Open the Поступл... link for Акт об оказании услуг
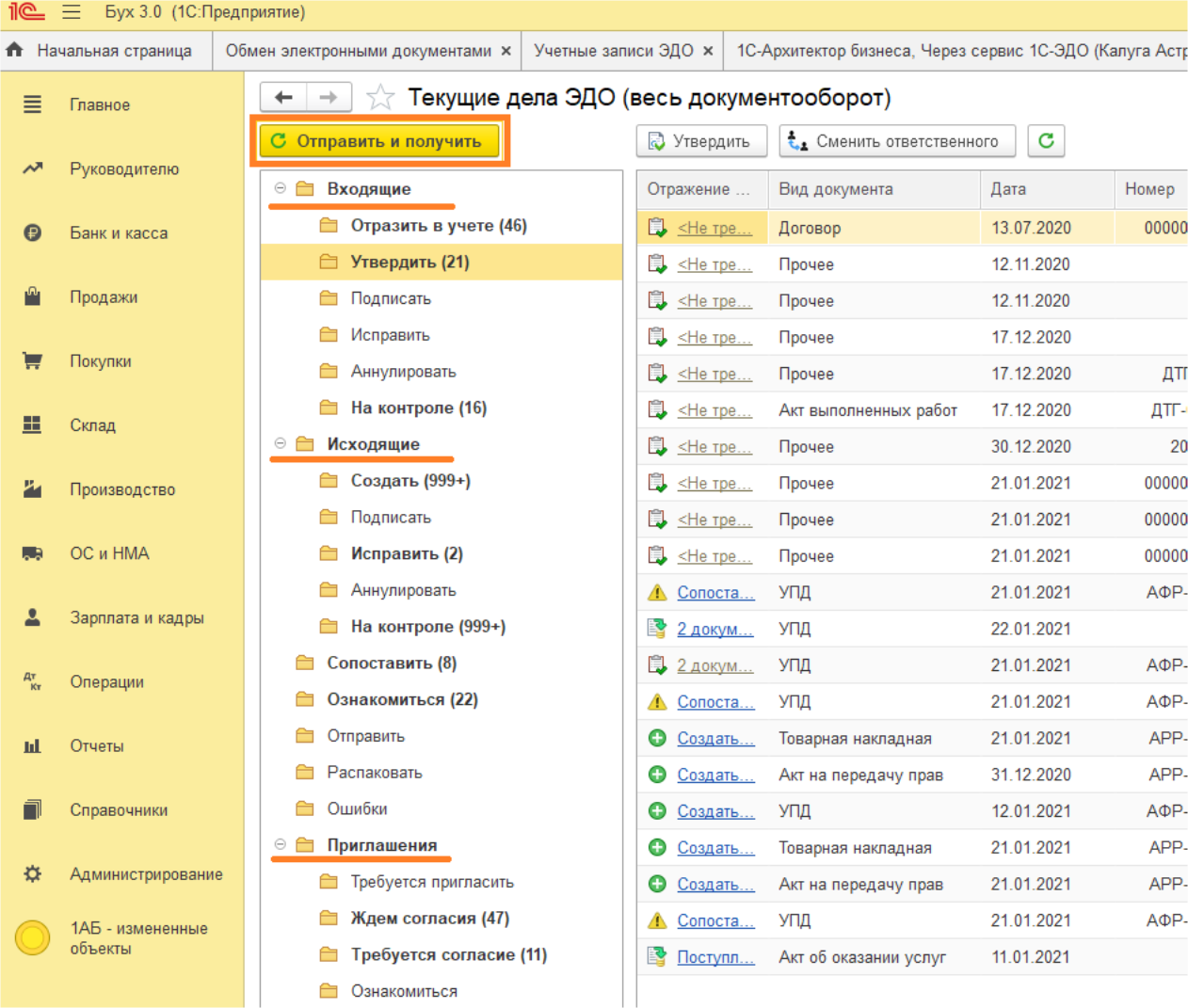1188x1008 pixels. click(x=715, y=957)
